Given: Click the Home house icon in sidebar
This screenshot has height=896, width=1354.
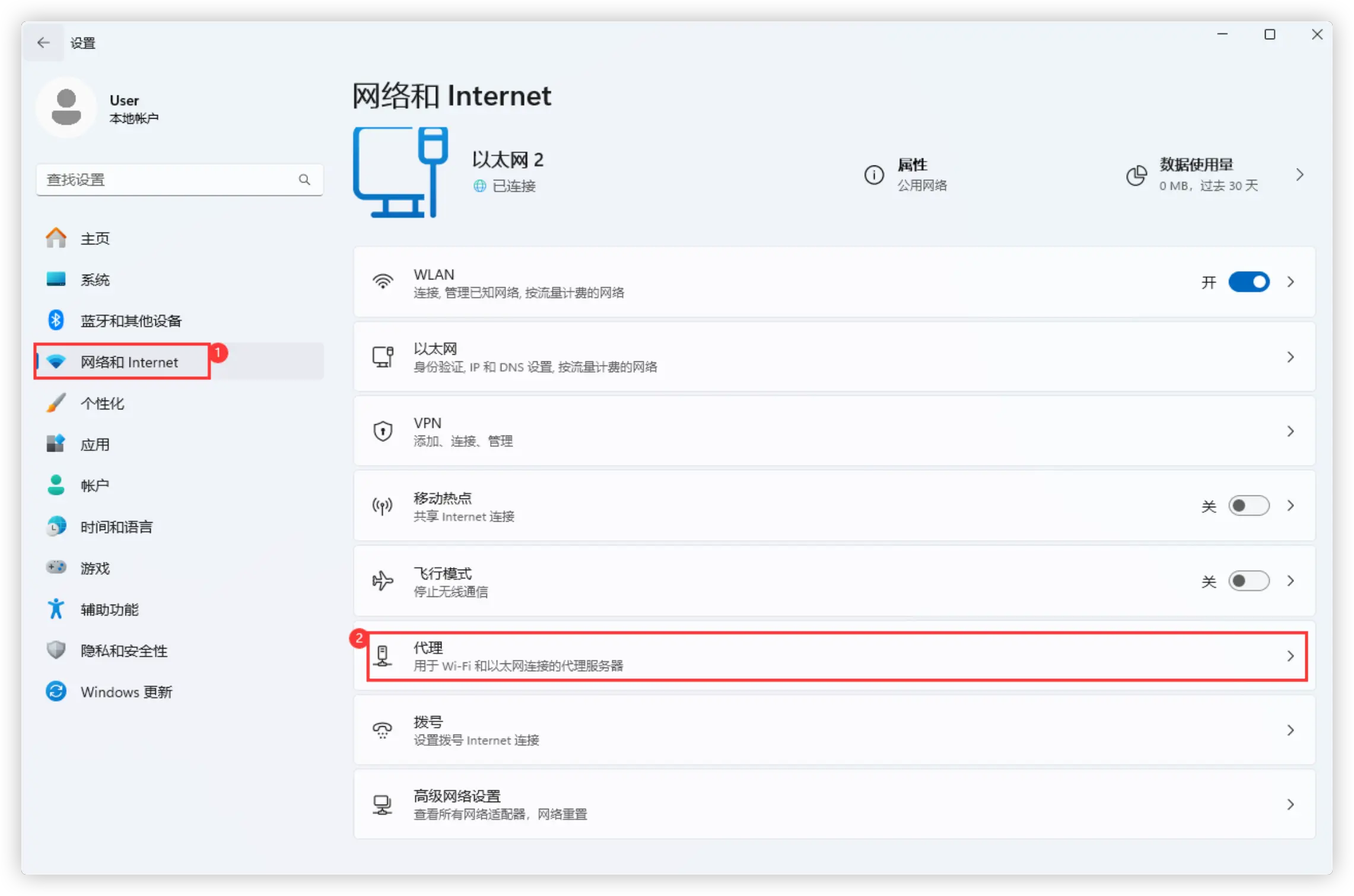Looking at the screenshot, I should [56, 238].
